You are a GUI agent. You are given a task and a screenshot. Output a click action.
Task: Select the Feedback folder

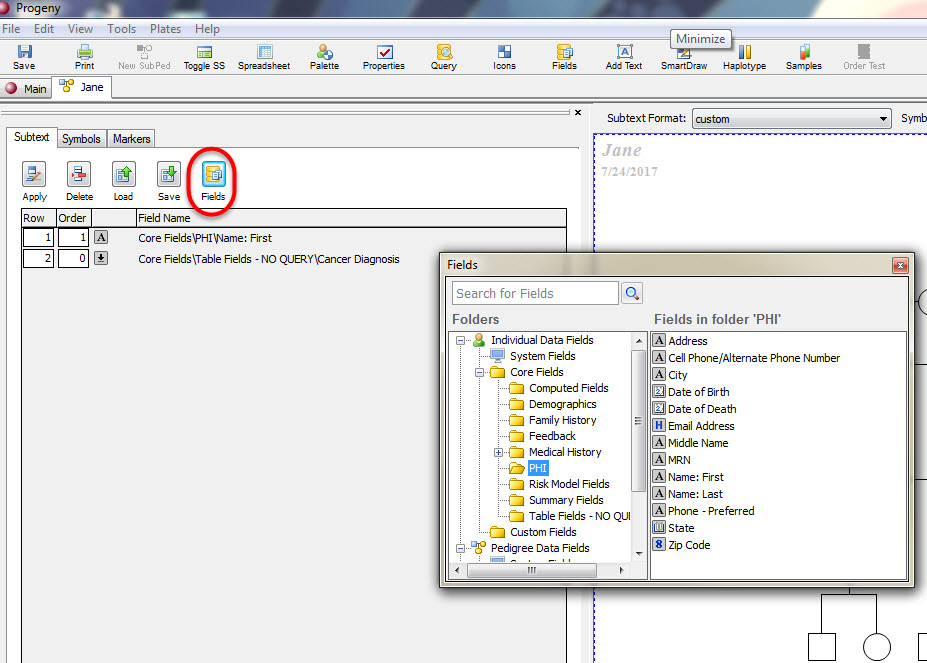(552, 436)
